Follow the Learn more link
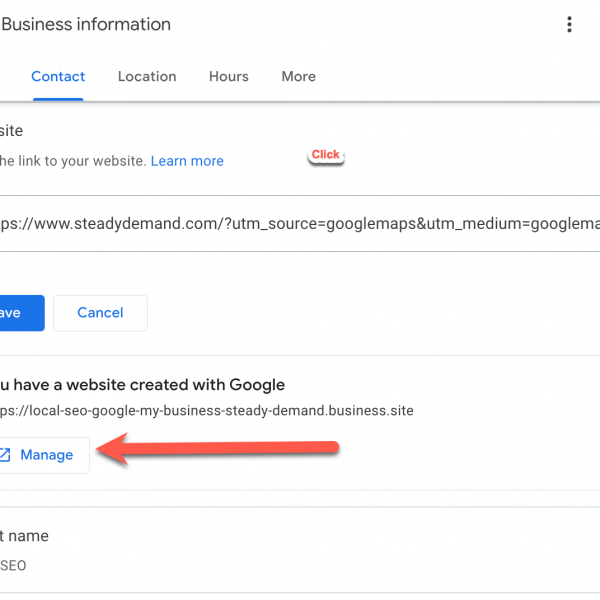Screen dimensions: 600x600 coord(187,161)
